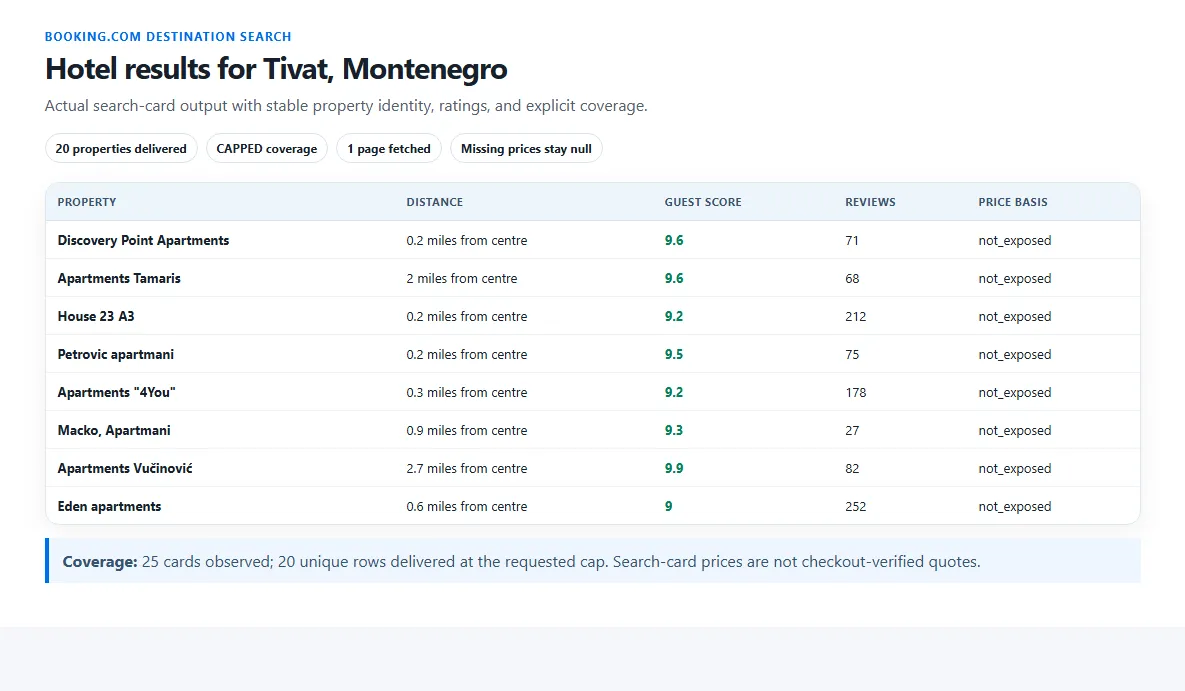Select the 'Apartments "4You"' property name
The height and width of the screenshot is (691, 1185).
116,392
